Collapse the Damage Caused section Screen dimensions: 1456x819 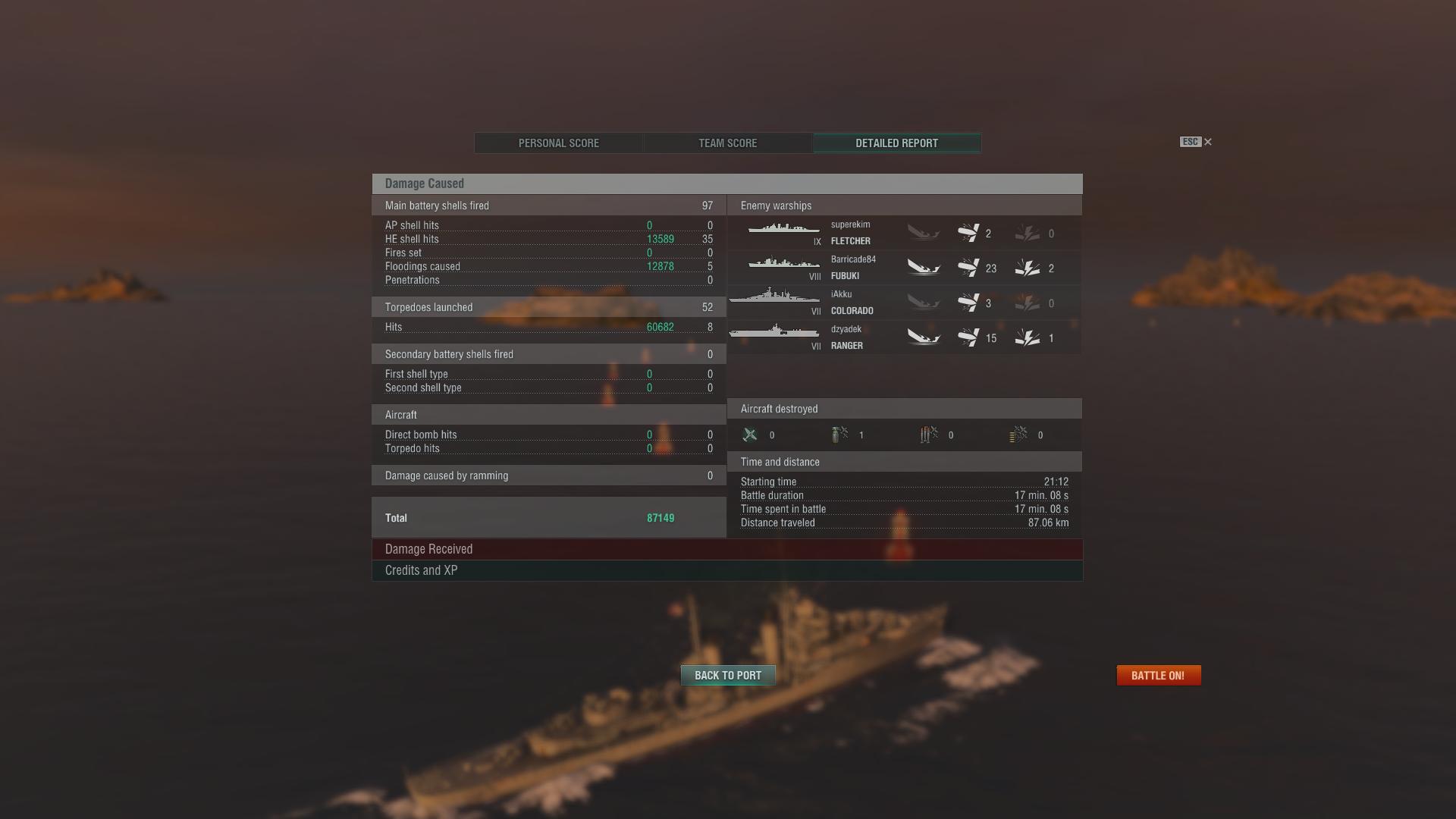(727, 184)
